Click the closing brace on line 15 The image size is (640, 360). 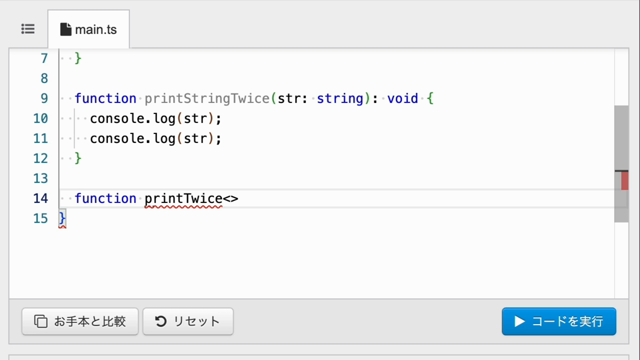pos(62,218)
